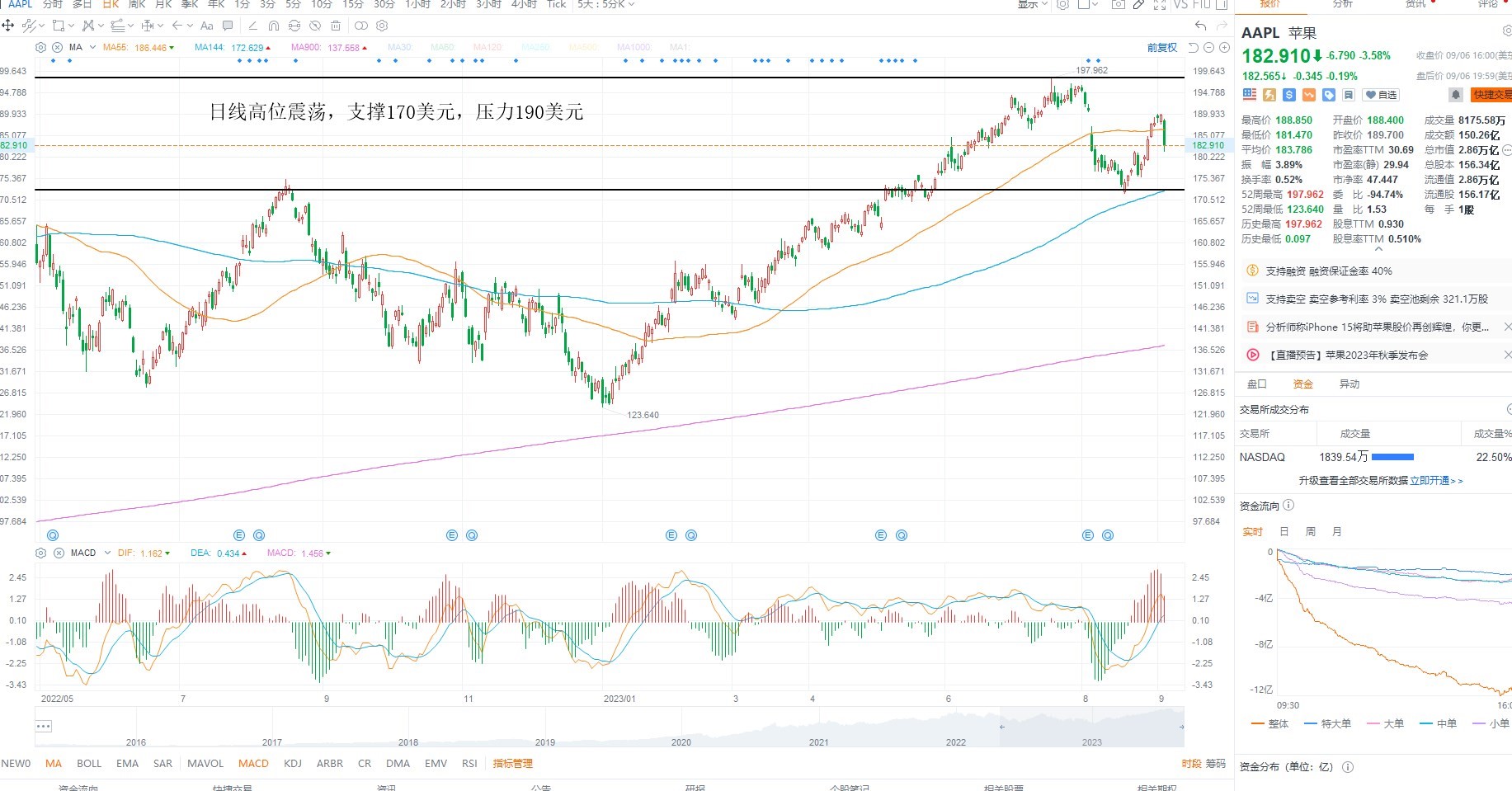The image size is (1512, 791).
Task: Open the MACD indicator type dropdown
Action: [x=107, y=553]
